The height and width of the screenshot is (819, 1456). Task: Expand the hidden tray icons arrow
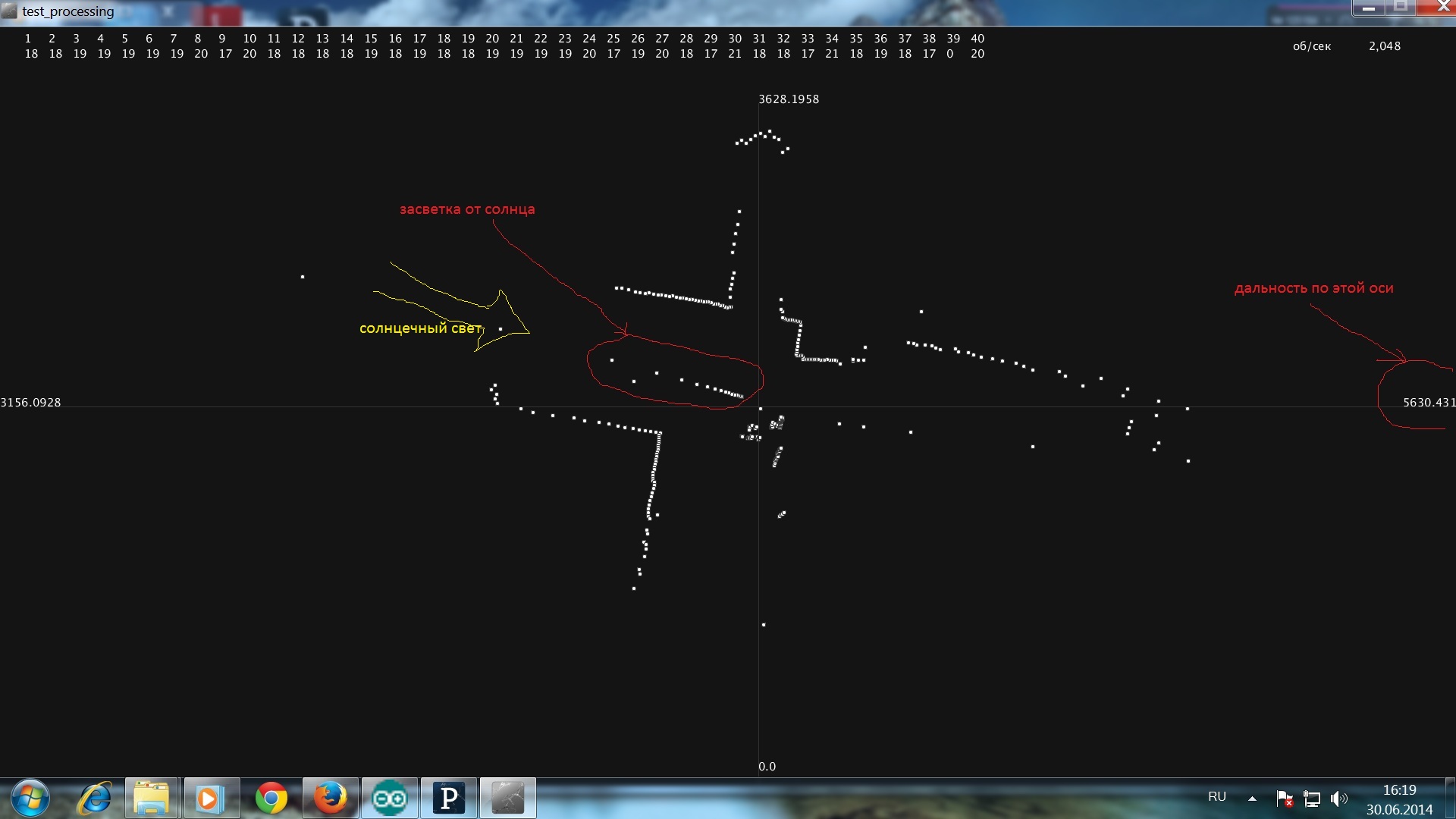[1252, 798]
